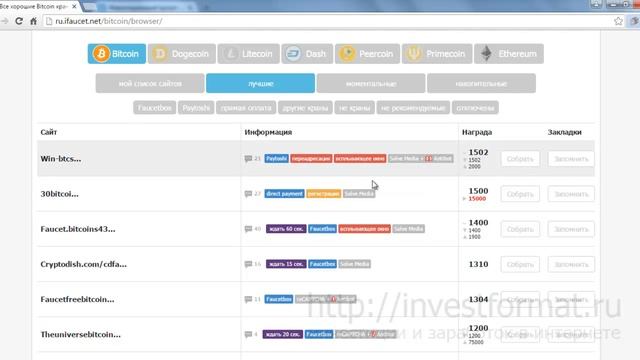640x360 pixels.
Task: Select the Ethereum coin button
Action: (x=509, y=53)
